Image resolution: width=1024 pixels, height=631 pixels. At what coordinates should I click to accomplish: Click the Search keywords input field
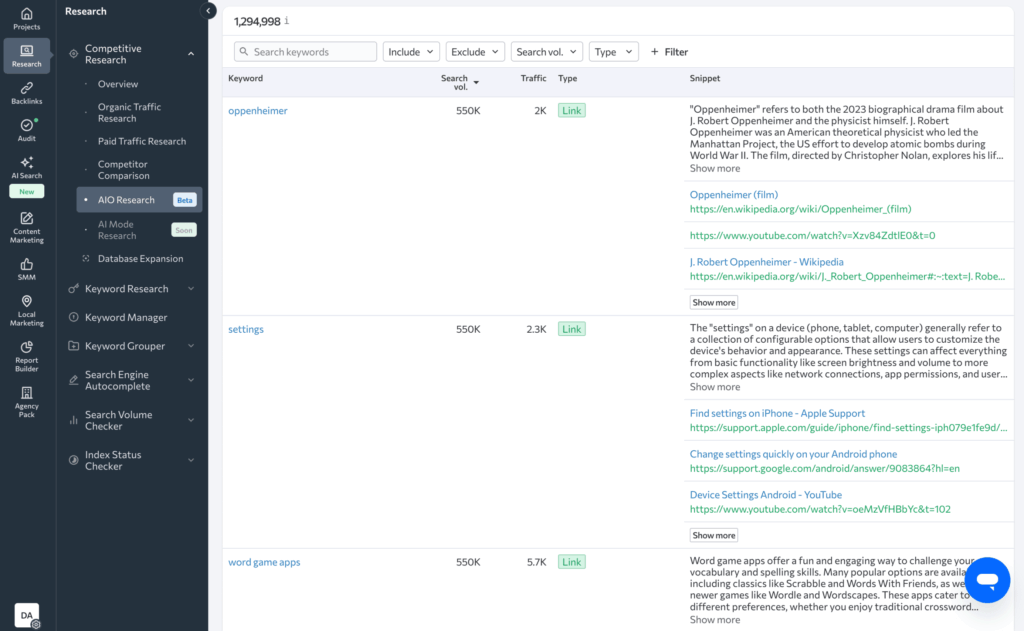pyautogui.click(x=306, y=52)
